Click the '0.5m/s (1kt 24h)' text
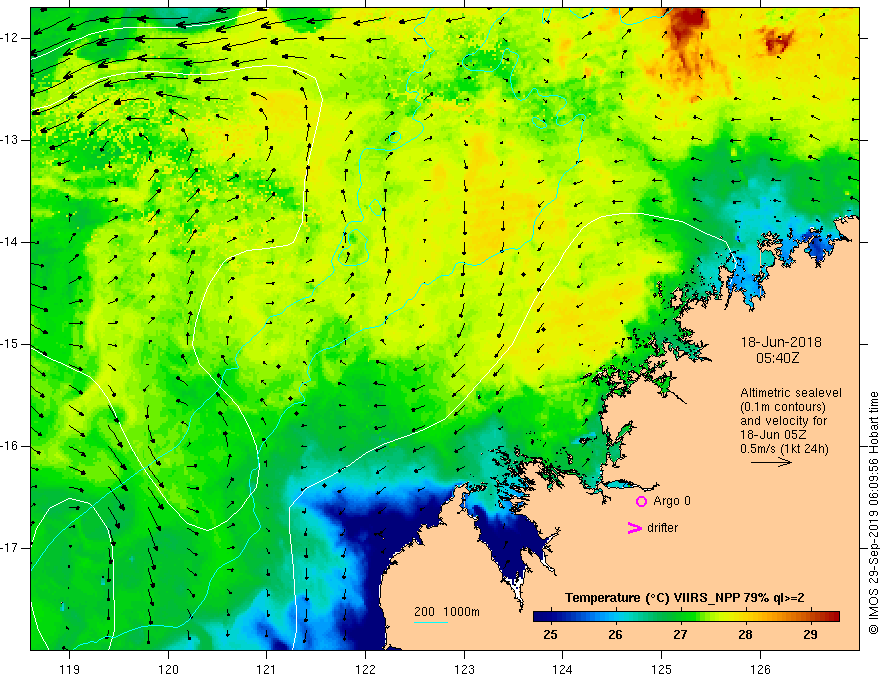Viewport: 880px width, 680px height. [x=784, y=449]
